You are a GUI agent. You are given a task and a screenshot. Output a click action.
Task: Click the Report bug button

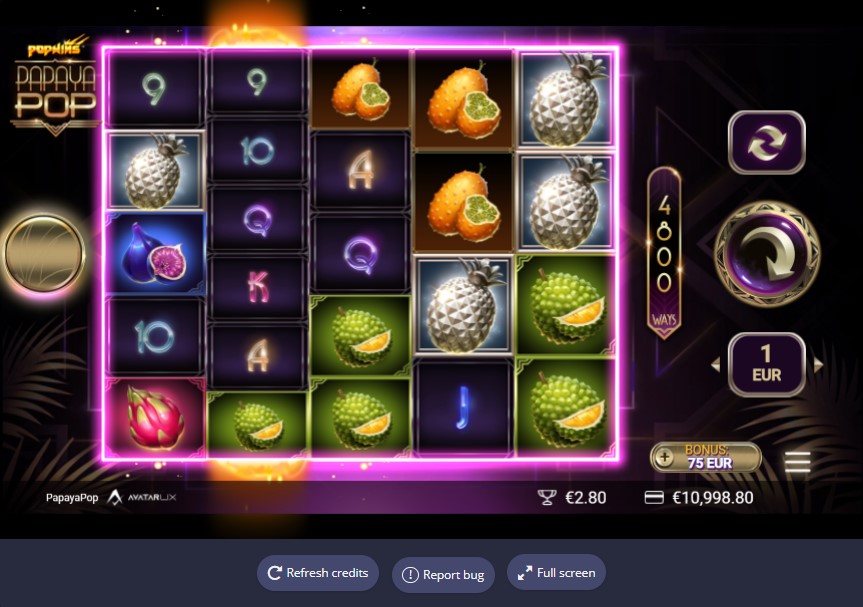point(443,575)
